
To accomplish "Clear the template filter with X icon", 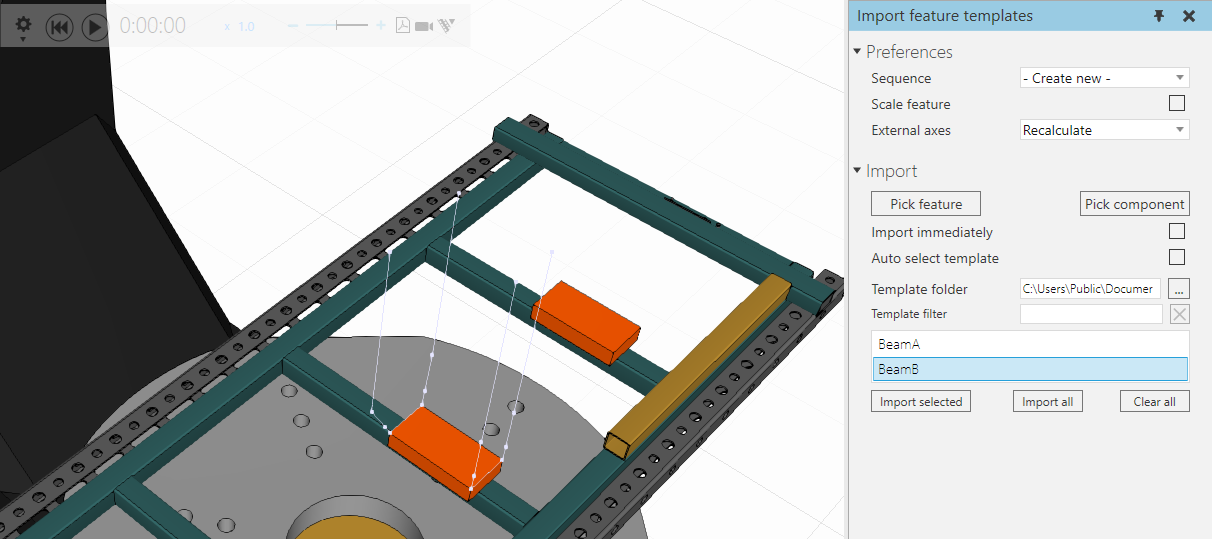I will (x=1180, y=314).
